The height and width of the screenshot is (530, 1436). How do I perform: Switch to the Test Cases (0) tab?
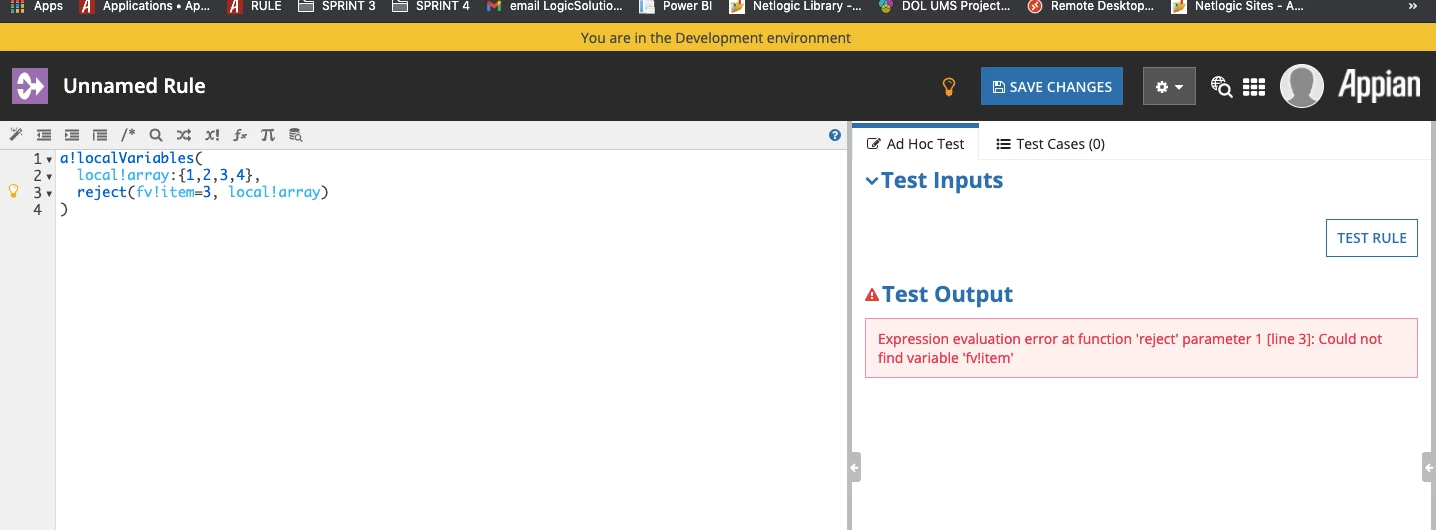coord(1050,144)
